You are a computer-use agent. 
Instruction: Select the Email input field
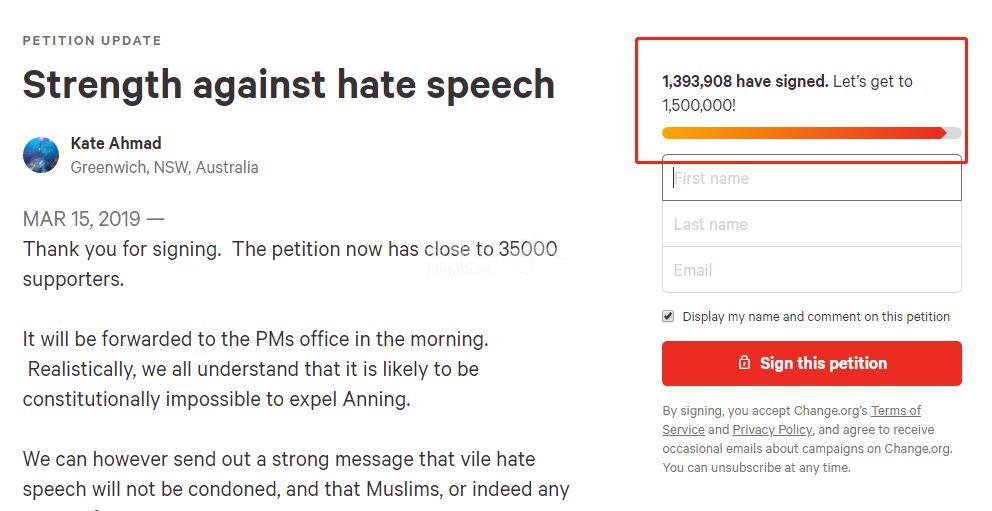[x=811, y=270]
